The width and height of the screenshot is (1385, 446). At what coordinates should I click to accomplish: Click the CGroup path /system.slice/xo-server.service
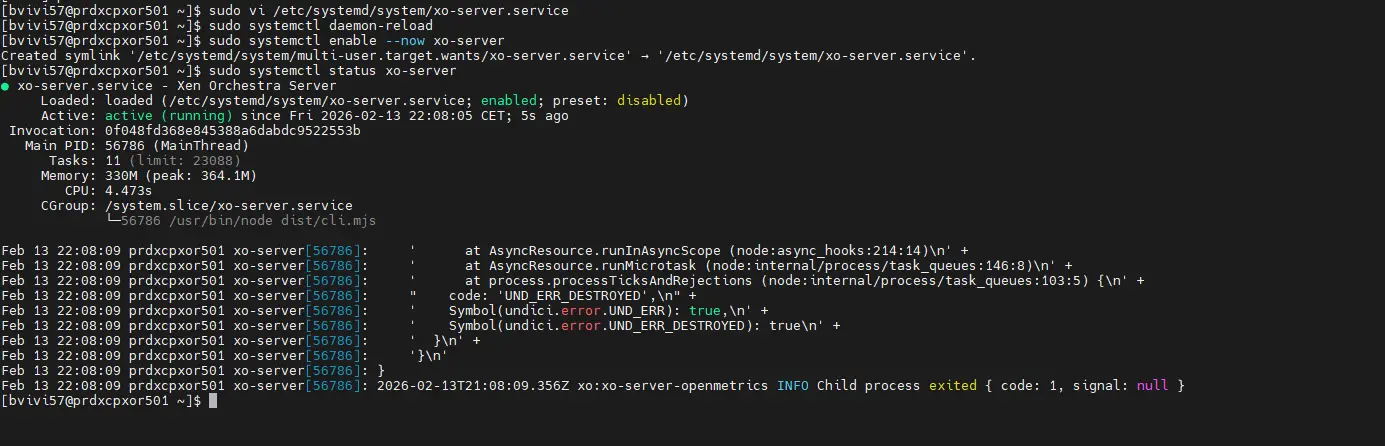tap(228, 205)
